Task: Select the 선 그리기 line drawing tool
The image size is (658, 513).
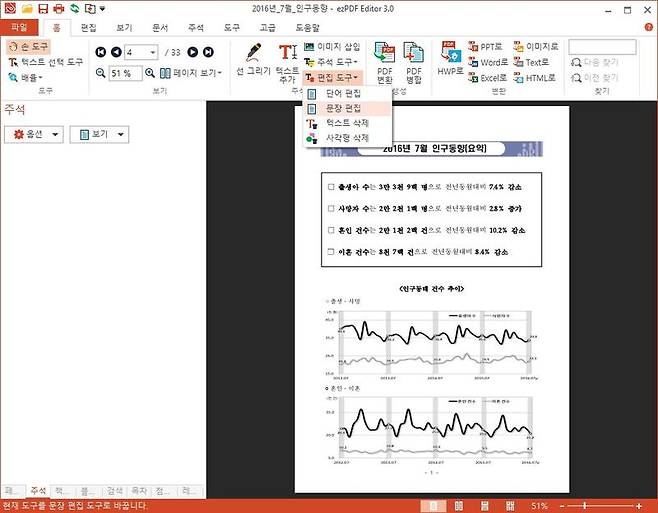Action: 253,60
